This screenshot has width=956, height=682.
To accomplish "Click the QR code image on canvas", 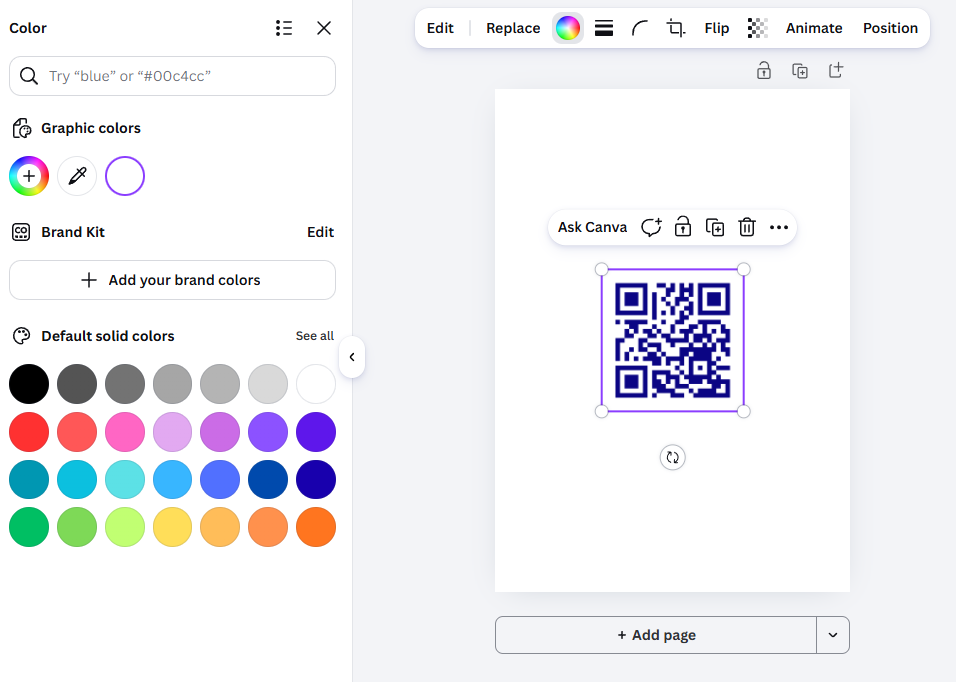I will (672, 340).
